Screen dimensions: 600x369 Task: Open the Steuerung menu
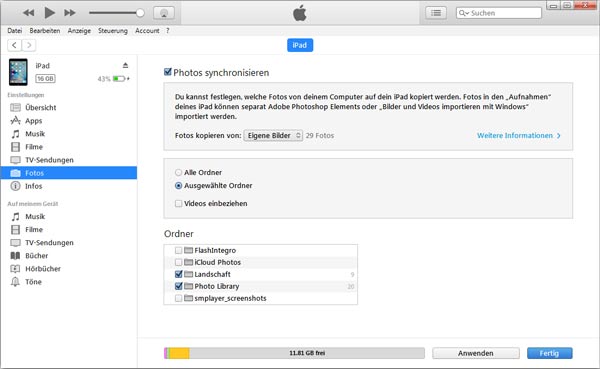[112, 31]
